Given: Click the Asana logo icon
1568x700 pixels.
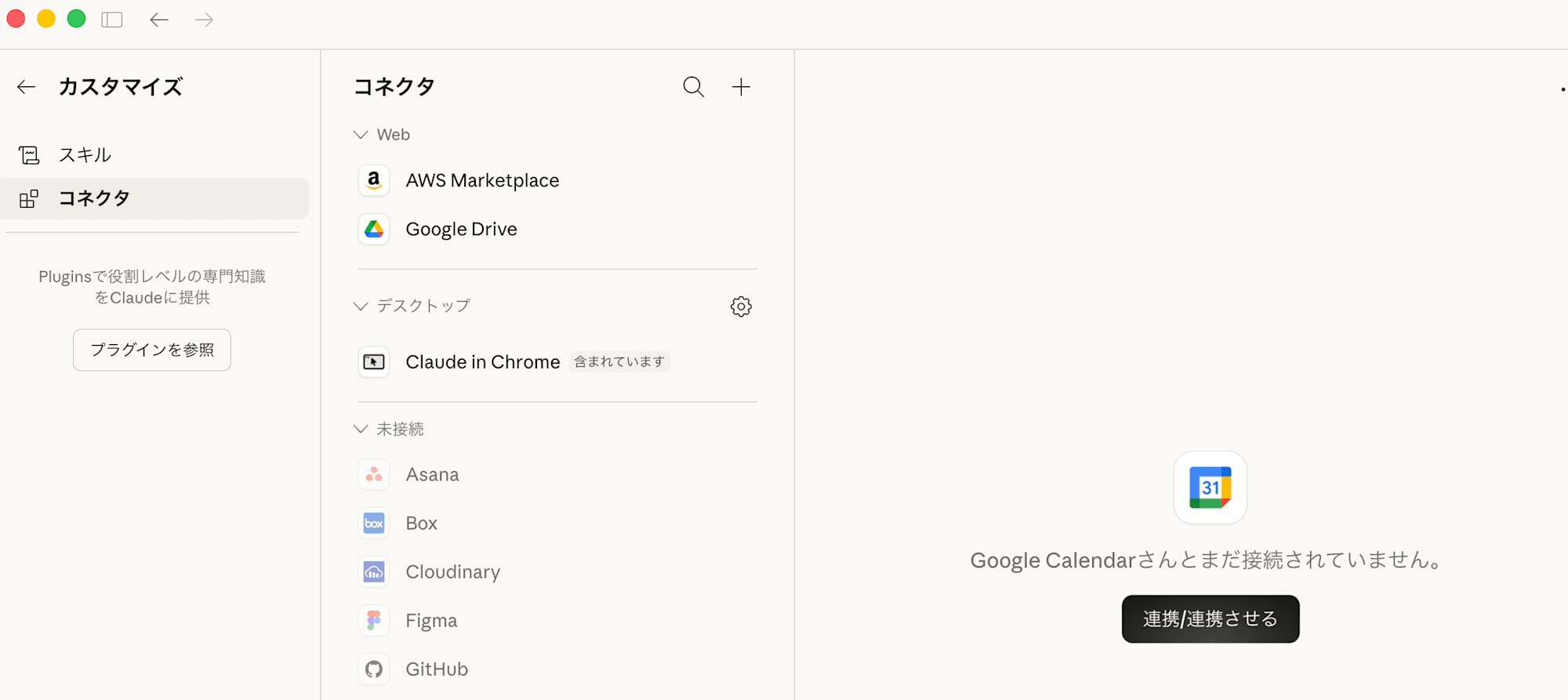Looking at the screenshot, I should [x=374, y=474].
